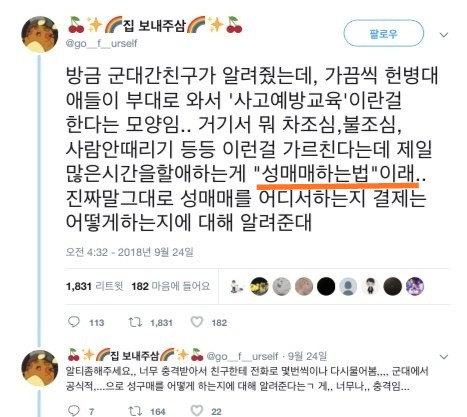467x417 pixels.
Task: Reply to main tweet via comment icon
Action: [x=74, y=322]
